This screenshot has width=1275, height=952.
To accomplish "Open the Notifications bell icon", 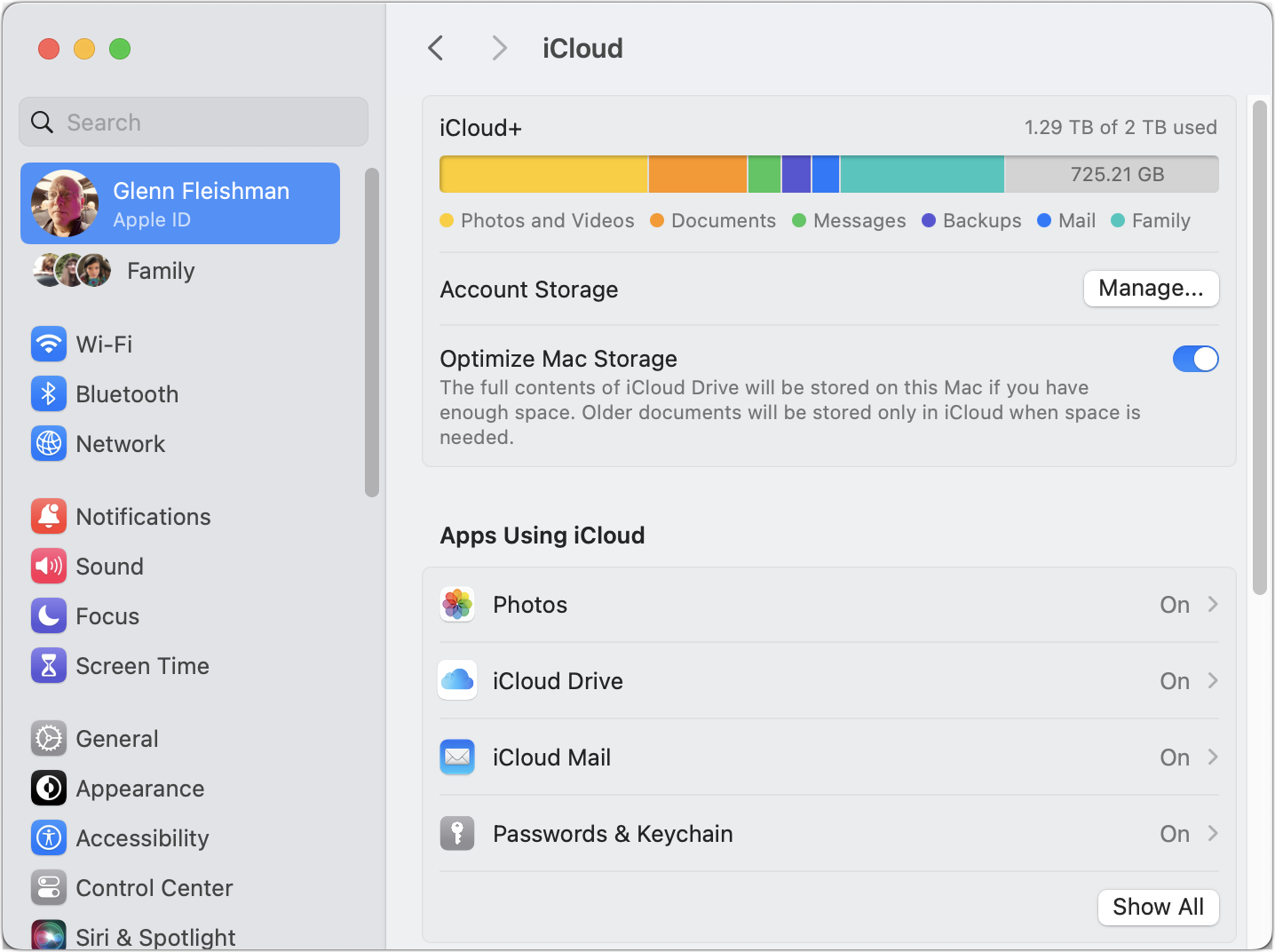I will coord(49,516).
